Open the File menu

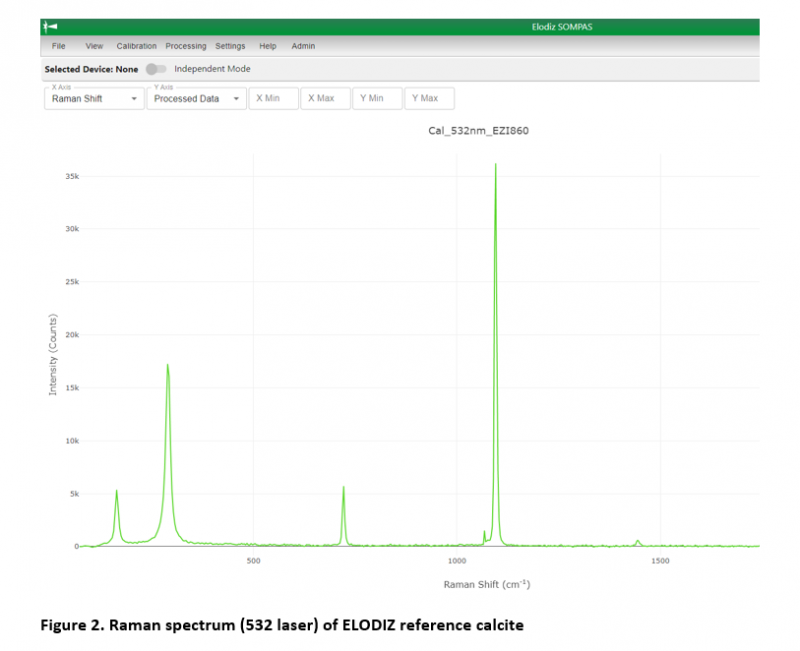point(58,46)
